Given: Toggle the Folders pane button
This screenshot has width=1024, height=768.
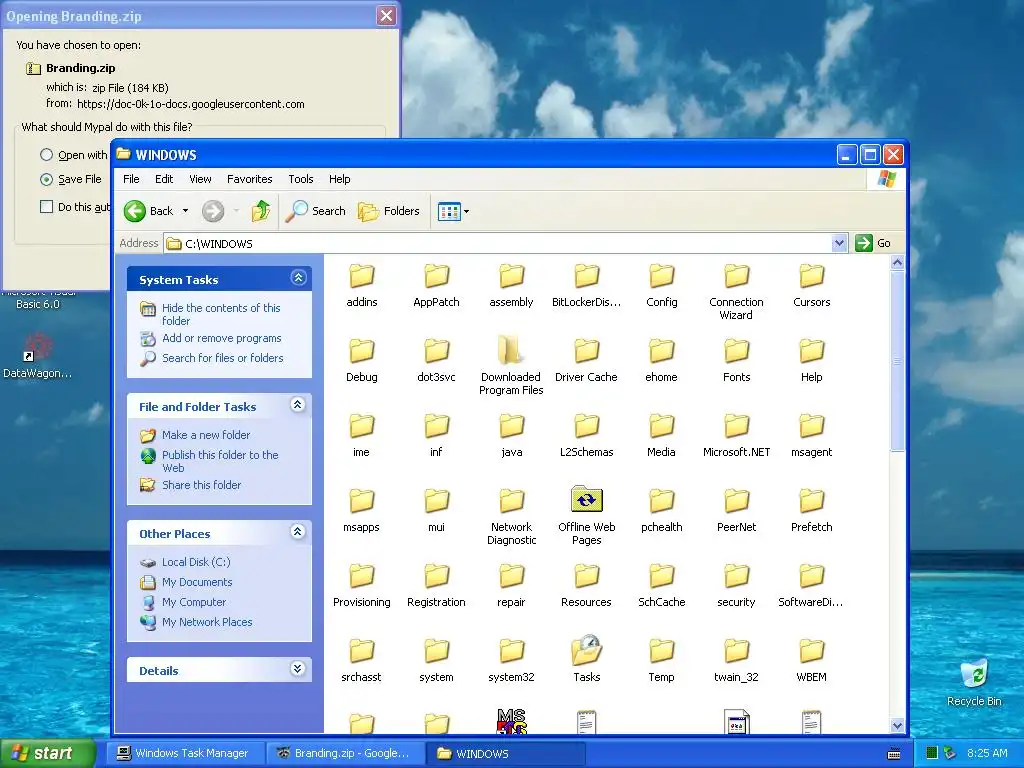Looking at the screenshot, I should [389, 211].
